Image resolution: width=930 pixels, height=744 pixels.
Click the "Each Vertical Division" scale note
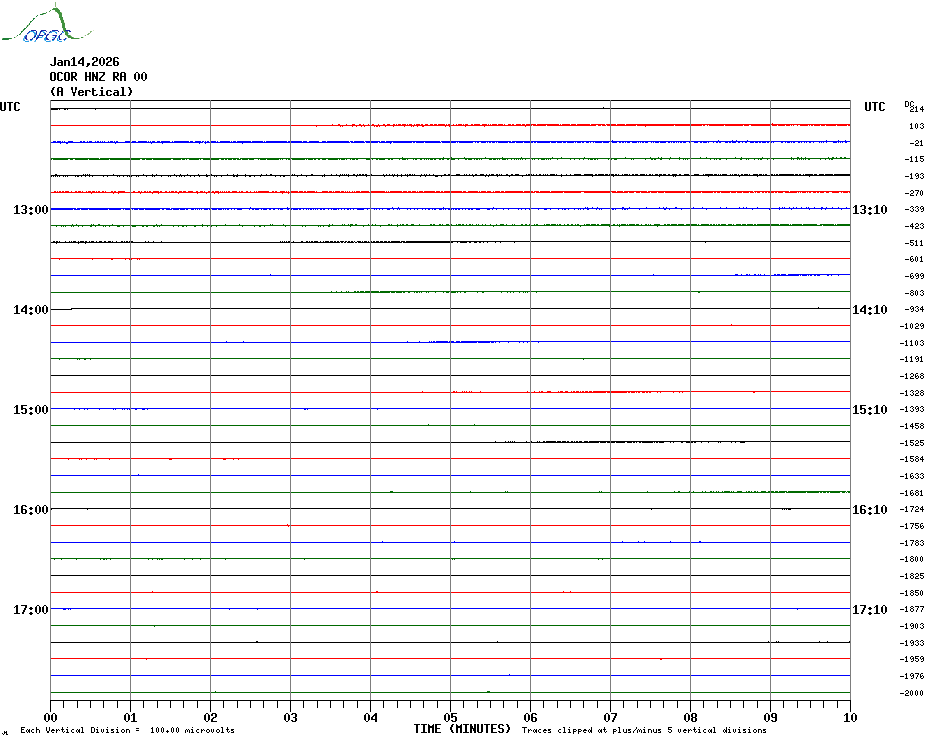tap(127, 731)
